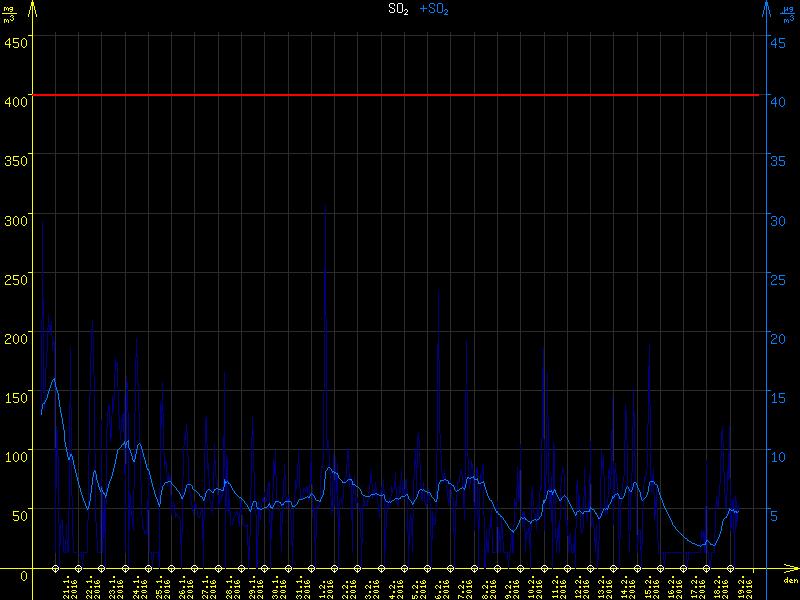Image resolution: width=800 pixels, height=600 pixels.
Task: Click the 45 value on right axis
Action: [x=781, y=42]
